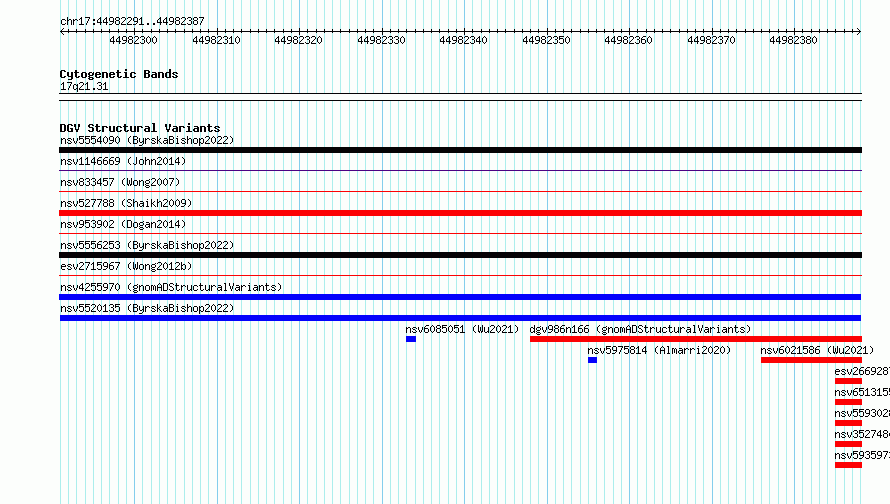Click ruler position label 44982300
Screen dimensions: 890x504
(x=133, y=40)
